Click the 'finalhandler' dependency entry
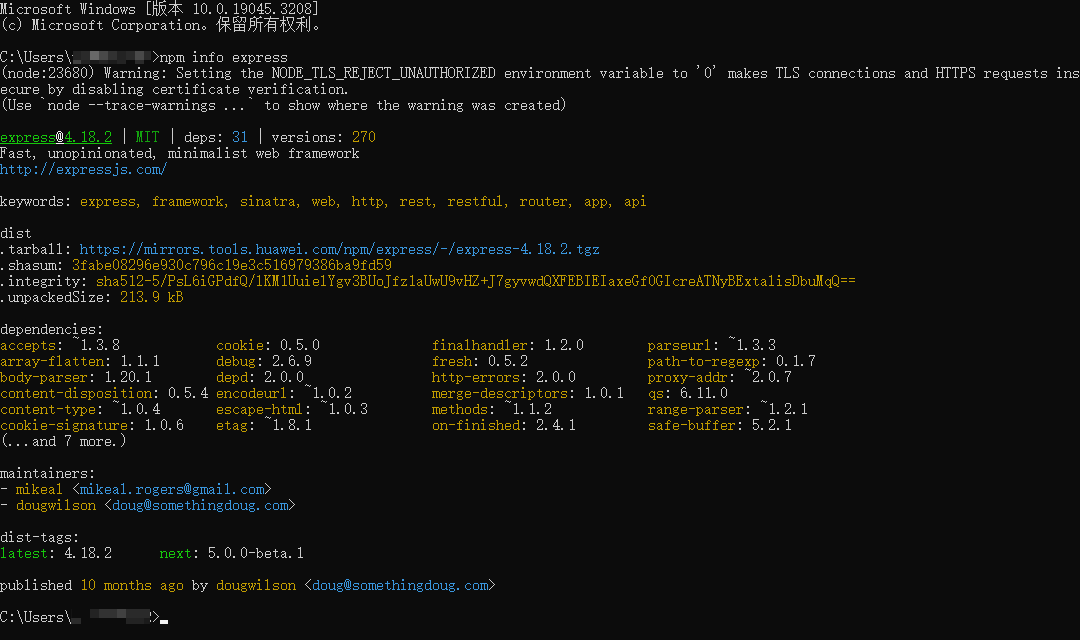The image size is (1080, 640). 508,345
